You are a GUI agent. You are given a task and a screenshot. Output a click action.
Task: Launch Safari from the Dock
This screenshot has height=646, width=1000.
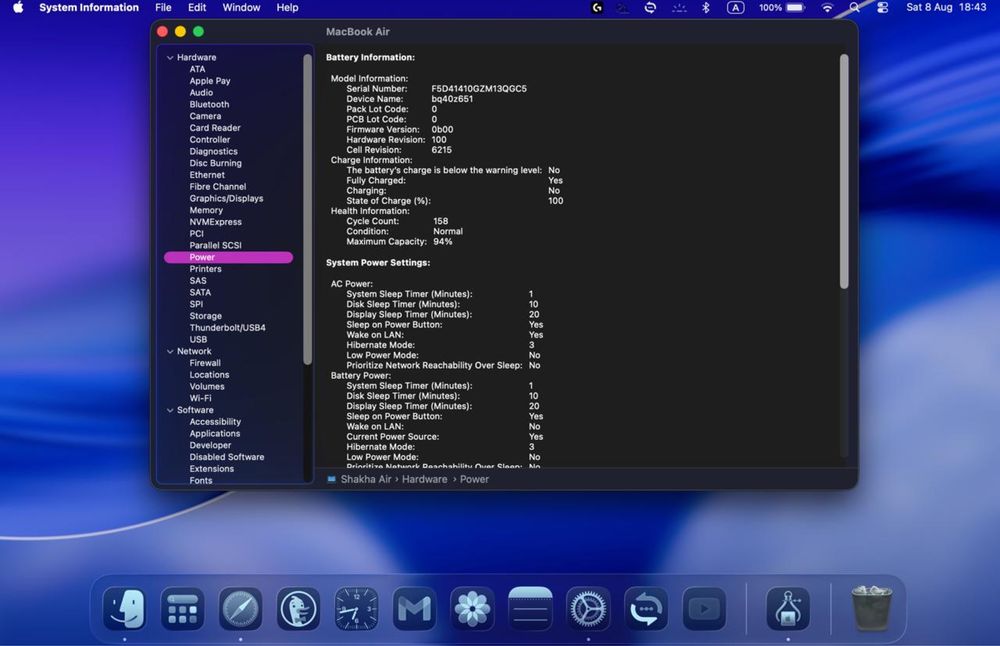tap(240, 609)
